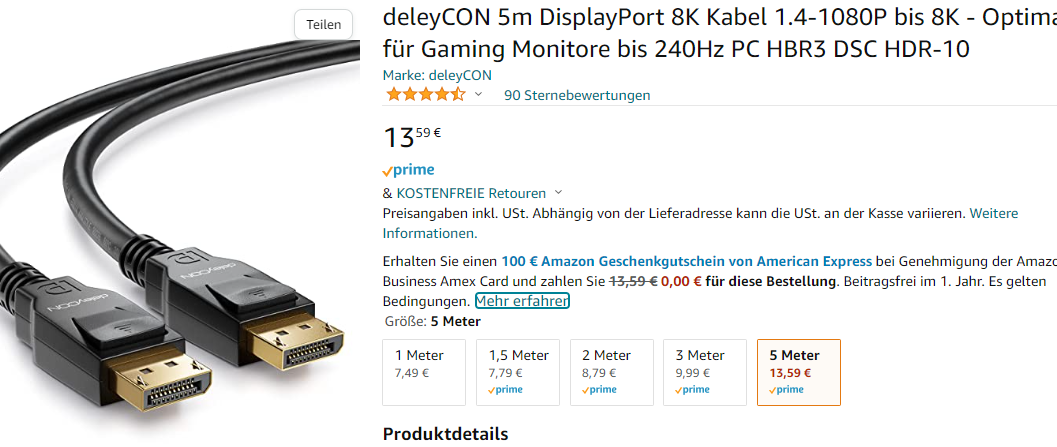Click the 13,59 € price display

click(413, 136)
